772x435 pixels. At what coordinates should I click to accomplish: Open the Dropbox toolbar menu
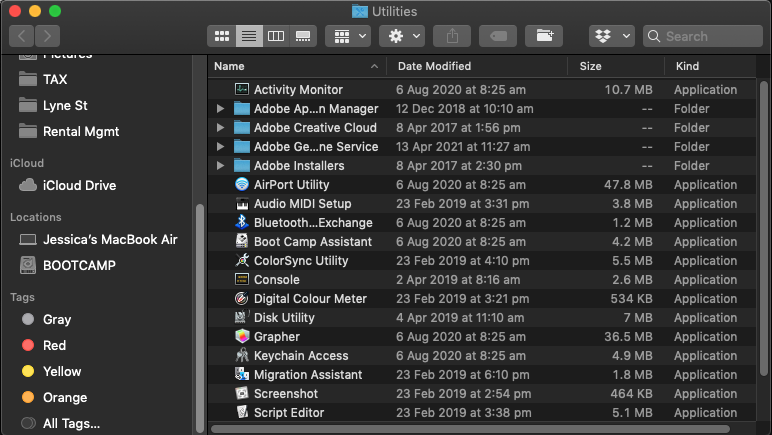(x=612, y=36)
